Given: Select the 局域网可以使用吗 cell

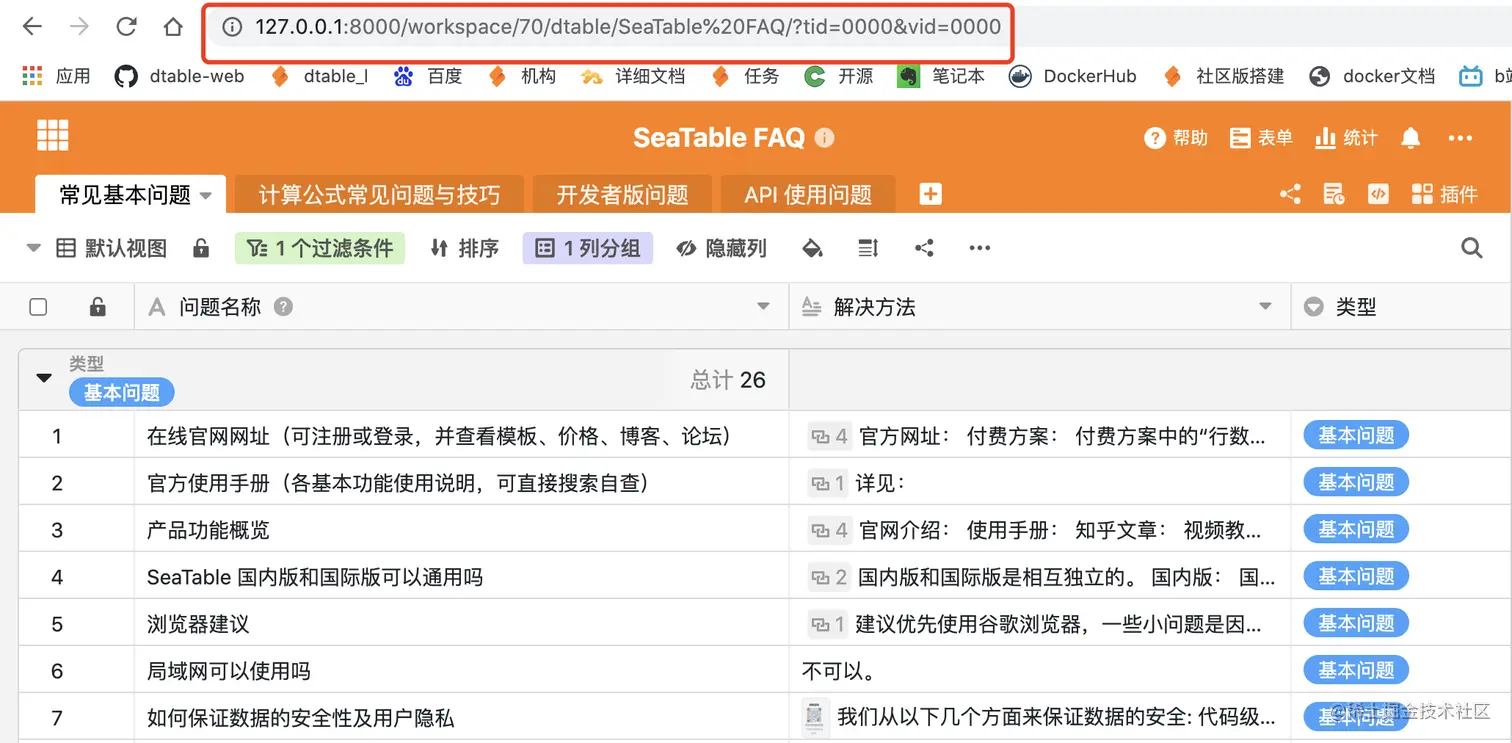Looking at the screenshot, I should (462, 671).
